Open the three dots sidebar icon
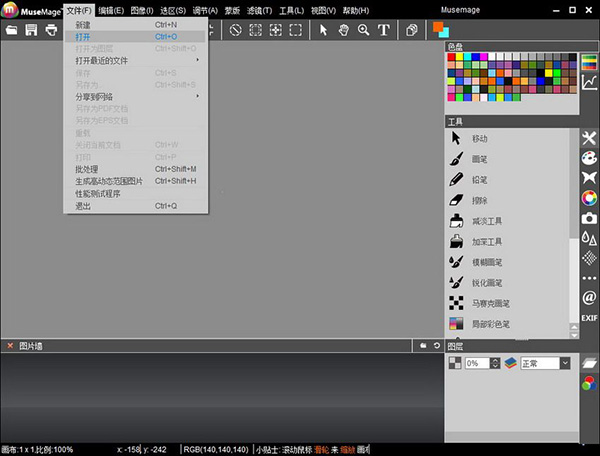 click(589, 278)
